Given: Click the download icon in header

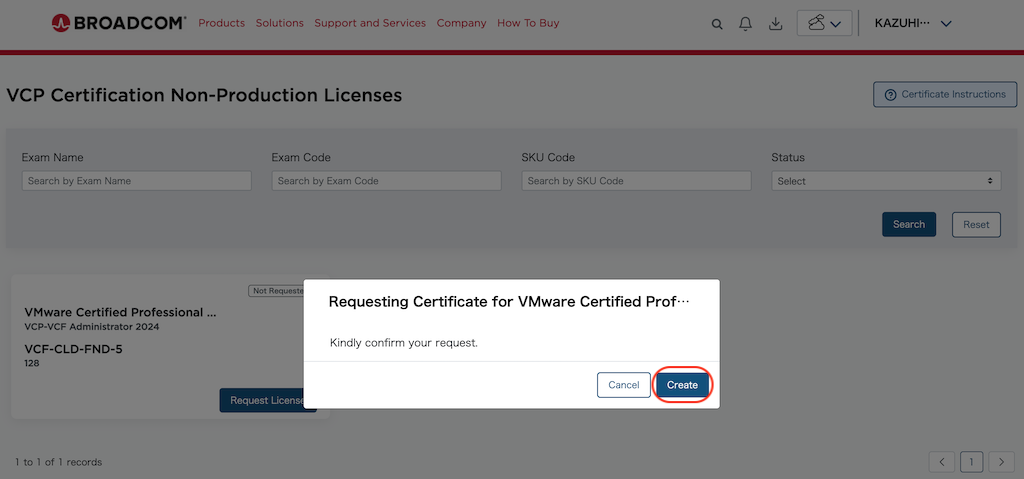Looking at the screenshot, I should coord(775,24).
